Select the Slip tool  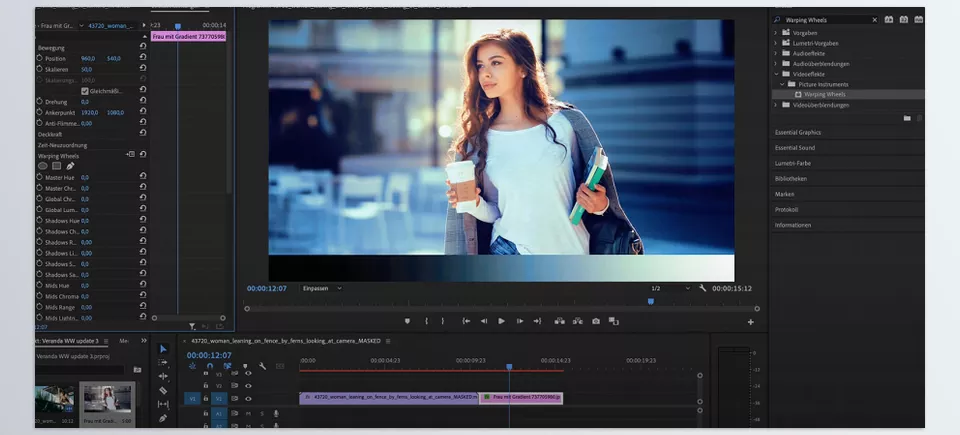(x=163, y=404)
